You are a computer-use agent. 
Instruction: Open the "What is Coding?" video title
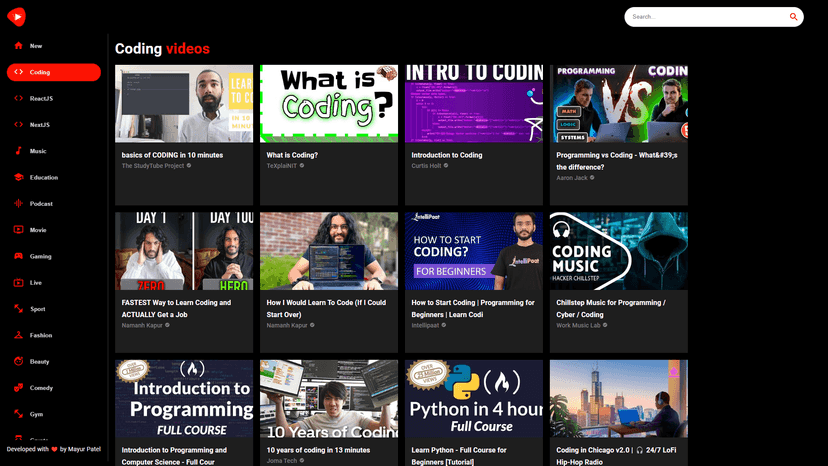coord(292,155)
